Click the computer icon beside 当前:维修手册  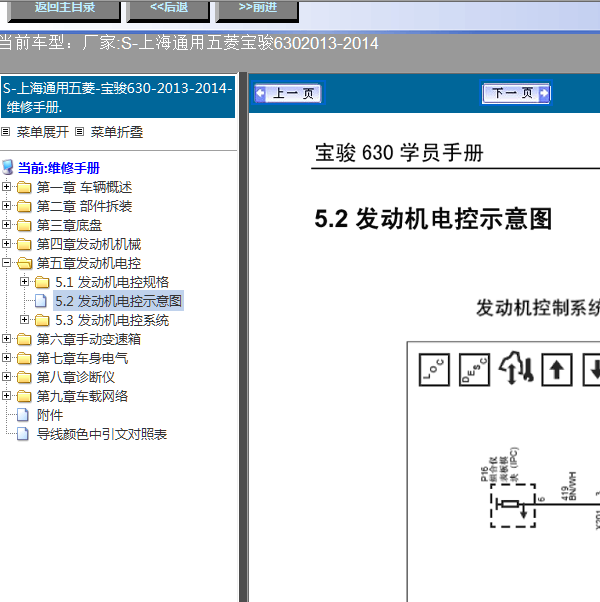(x=8, y=167)
